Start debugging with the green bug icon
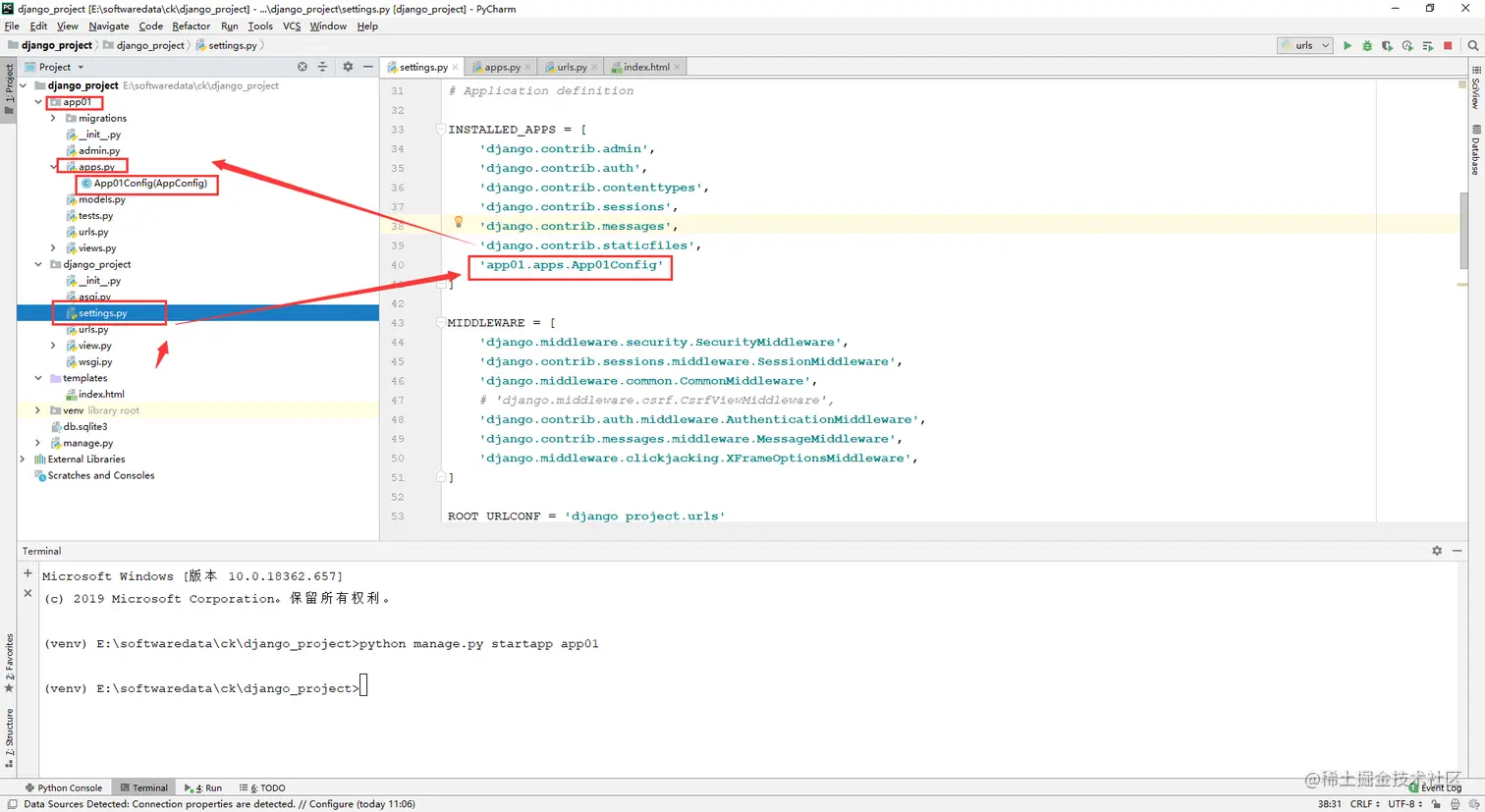This screenshot has width=1485, height=812. 1367,45
